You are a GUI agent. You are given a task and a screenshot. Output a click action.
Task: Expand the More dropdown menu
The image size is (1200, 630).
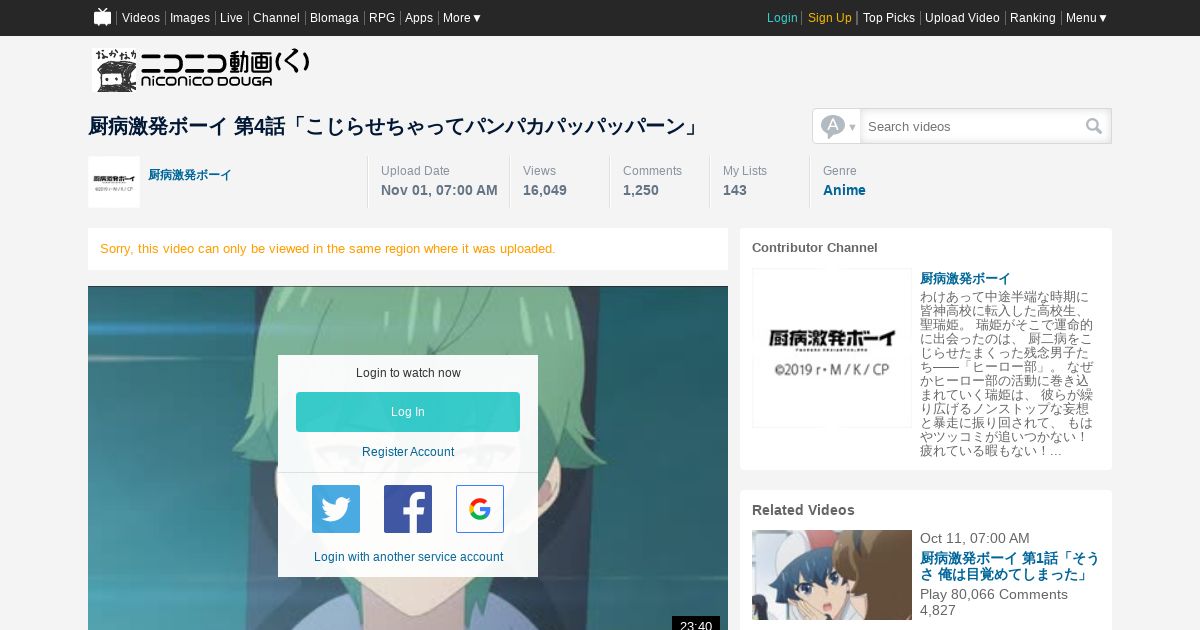(462, 18)
